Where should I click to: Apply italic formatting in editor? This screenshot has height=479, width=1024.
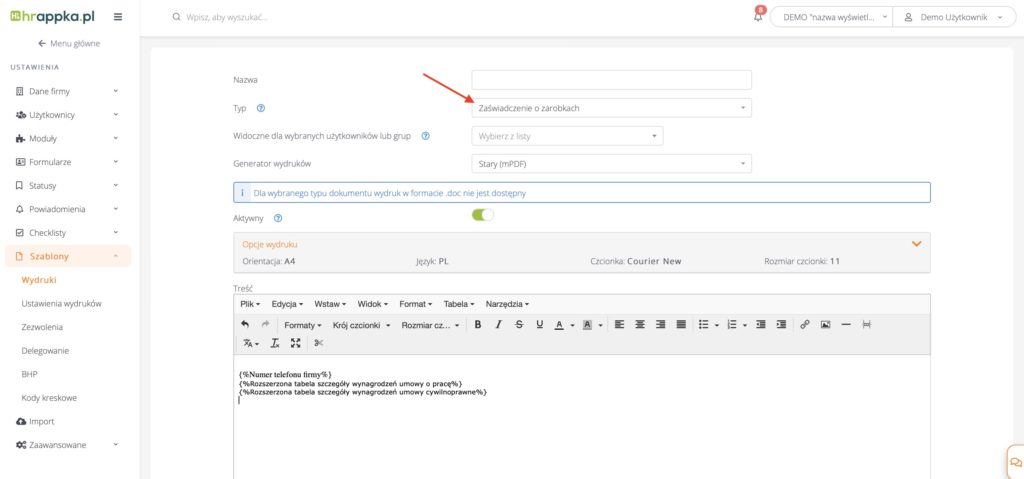click(x=498, y=325)
